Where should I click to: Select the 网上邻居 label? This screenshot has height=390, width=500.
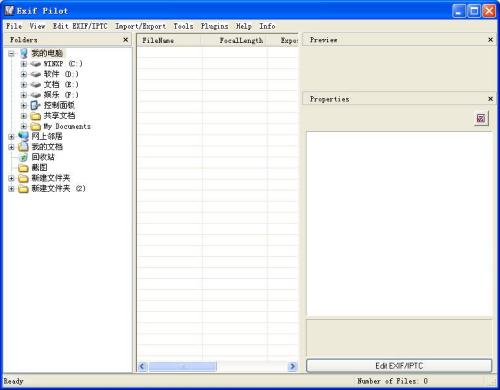(x=47, y=136)
